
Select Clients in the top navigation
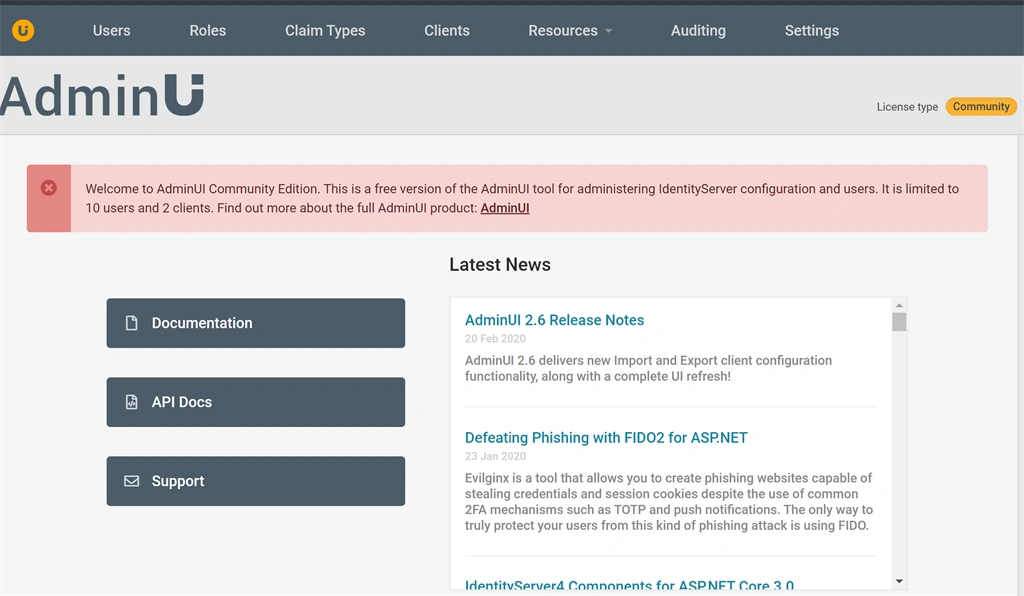click(x=447, y=31)
